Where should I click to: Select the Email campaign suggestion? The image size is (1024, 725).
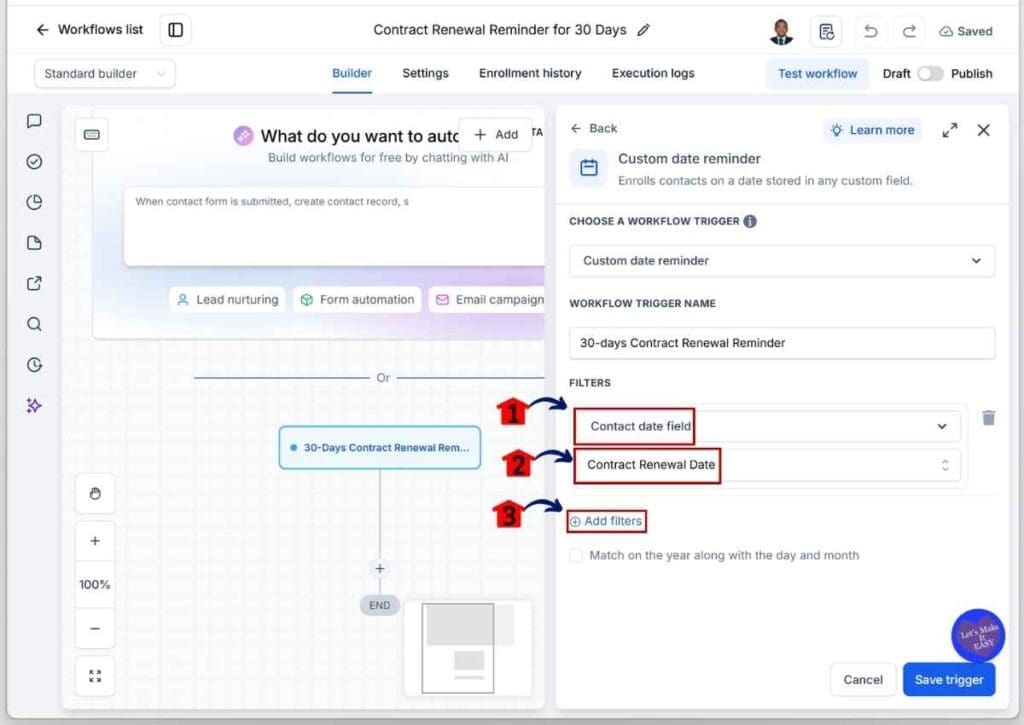[488, 300]
